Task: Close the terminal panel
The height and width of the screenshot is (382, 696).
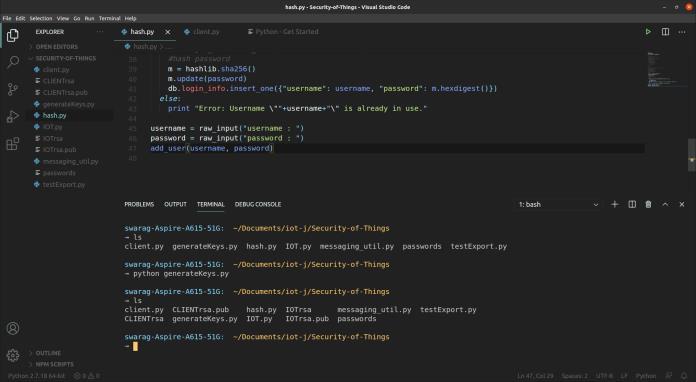Action: tap(682, 204)
